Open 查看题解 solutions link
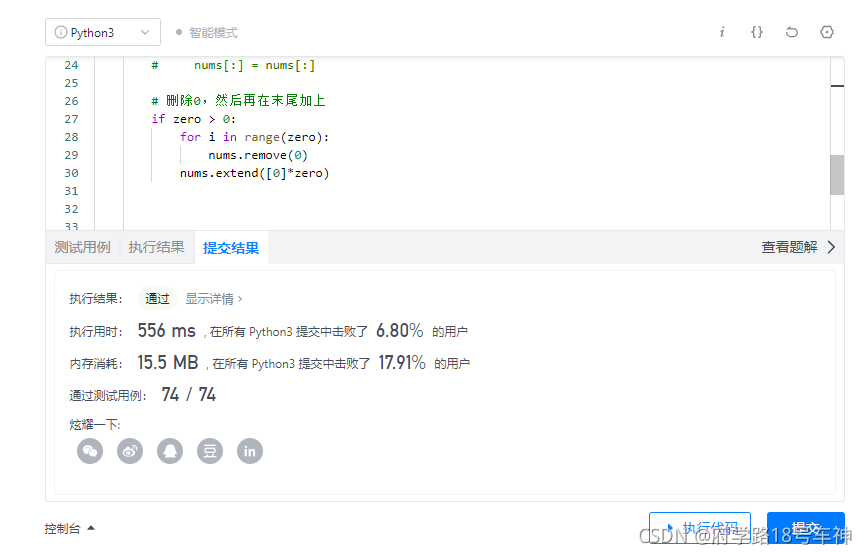The height and width of the screenshot is (555, 867). [x=789, y=247]
